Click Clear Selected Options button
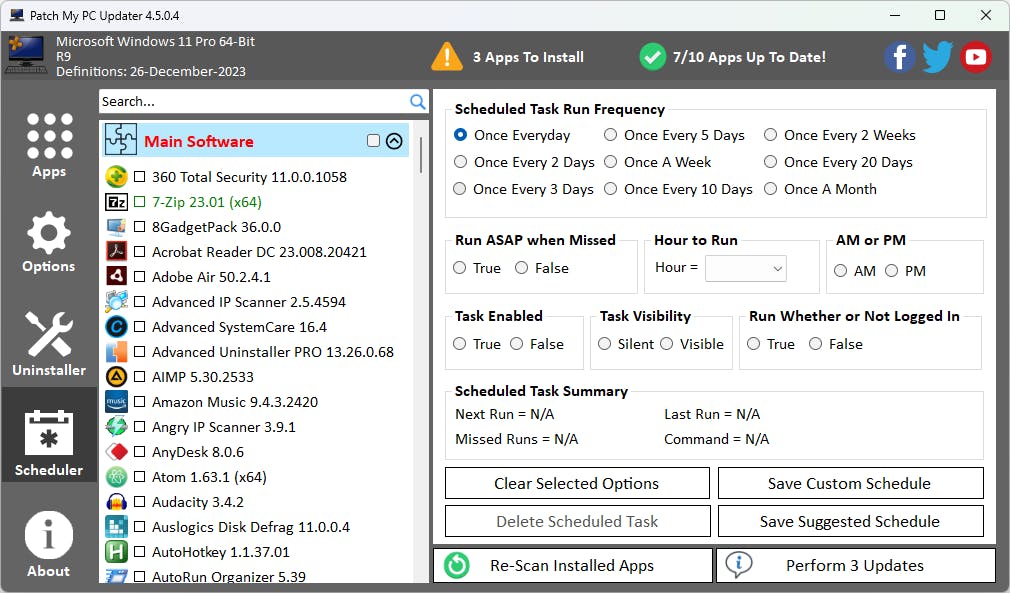 point(577,483)
